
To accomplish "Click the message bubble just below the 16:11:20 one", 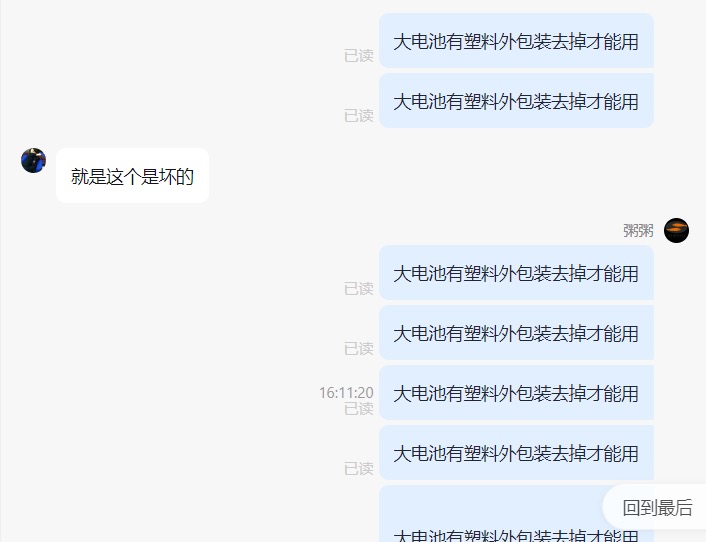I will pos(516,453).
